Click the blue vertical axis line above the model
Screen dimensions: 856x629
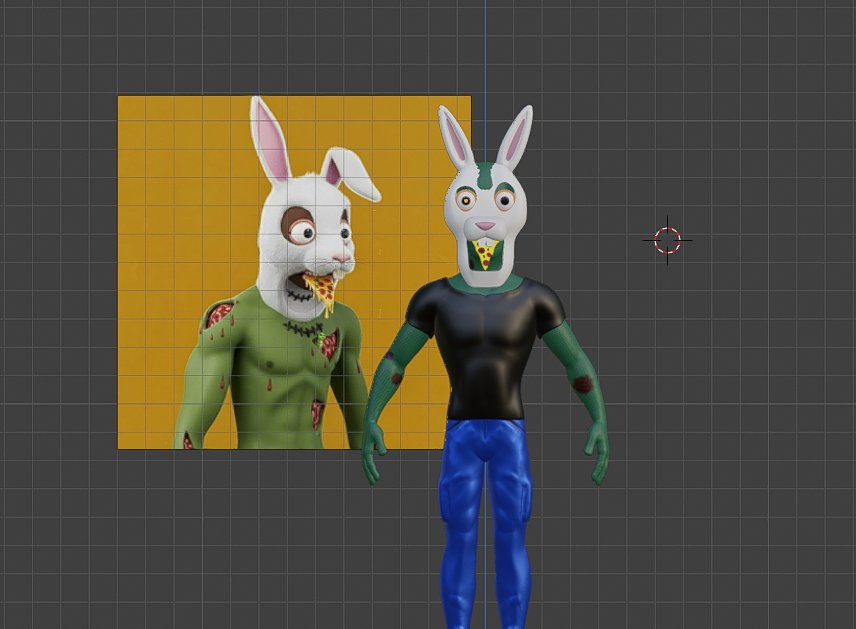[486, 50]
